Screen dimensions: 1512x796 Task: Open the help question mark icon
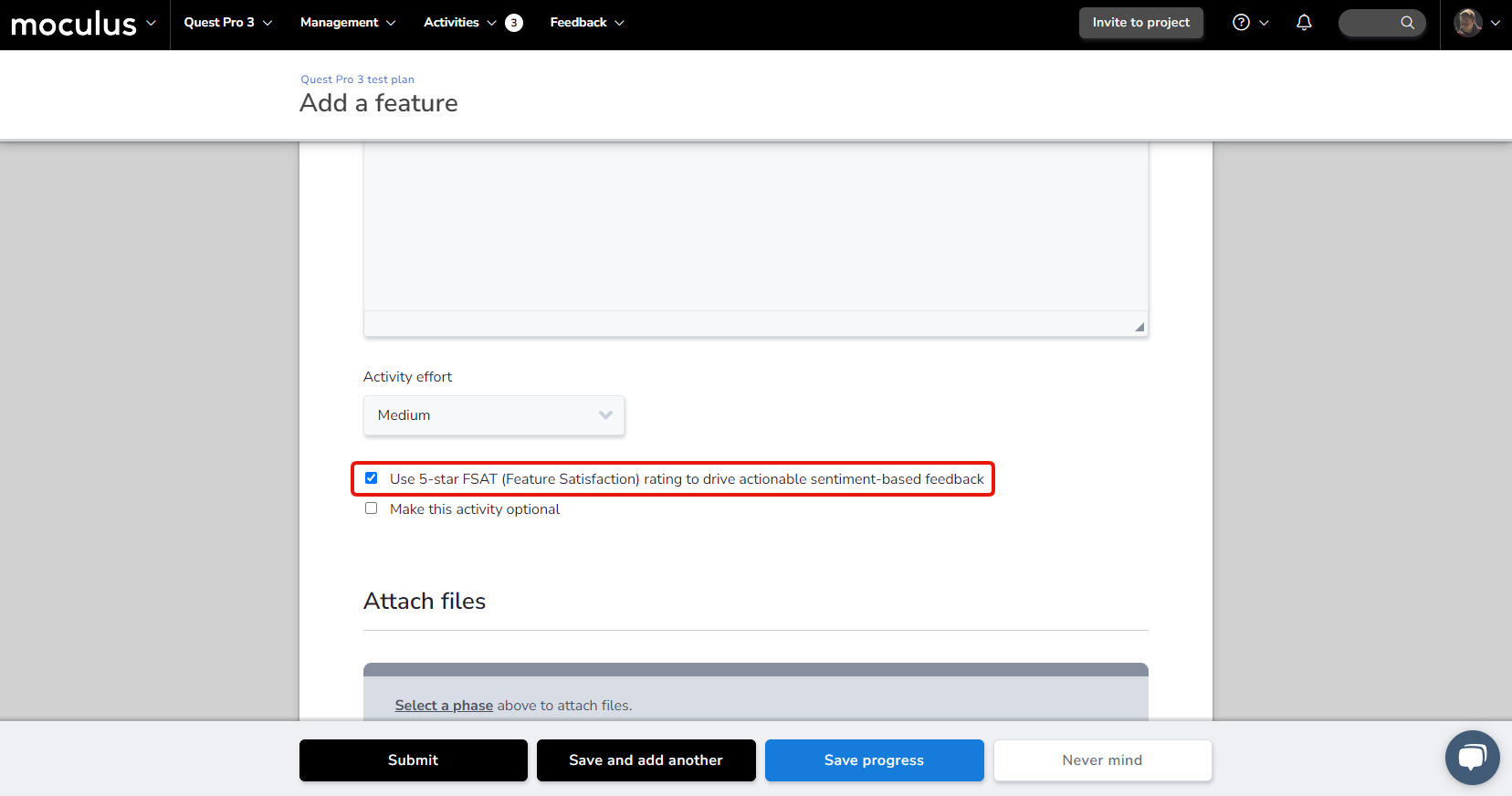click(1241, 23)
